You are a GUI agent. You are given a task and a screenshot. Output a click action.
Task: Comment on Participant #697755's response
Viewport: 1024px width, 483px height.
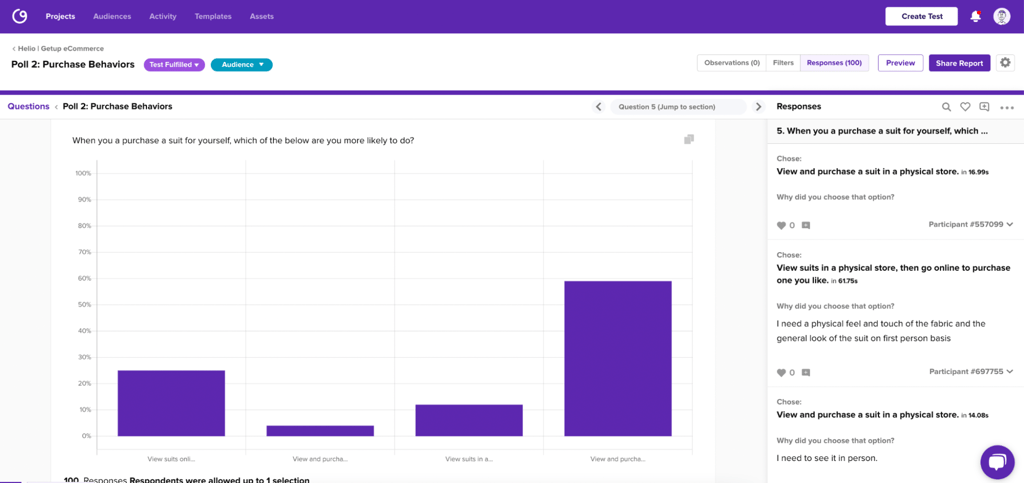[806, 373]
